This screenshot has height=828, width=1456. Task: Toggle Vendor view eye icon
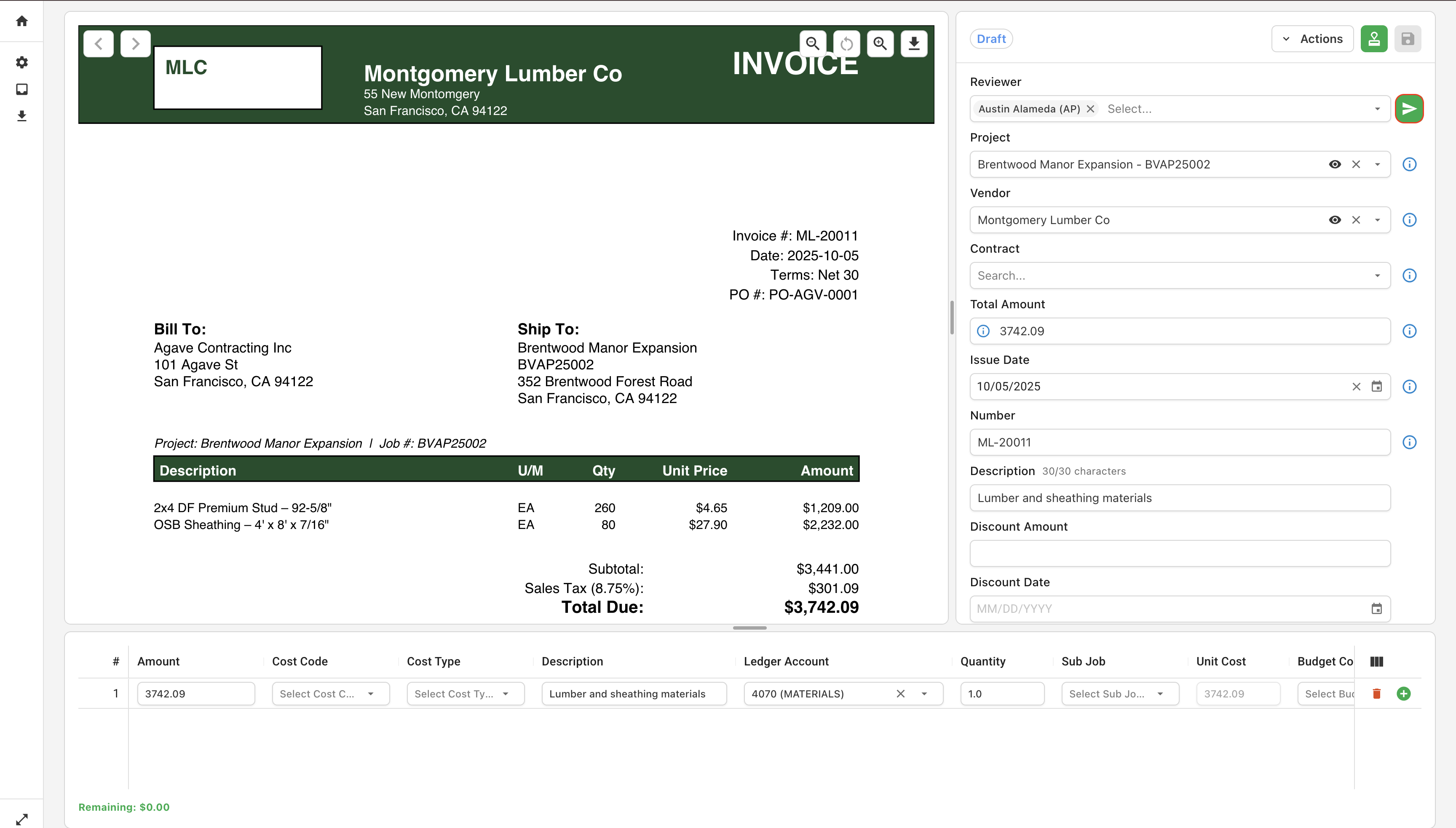tap(1335, 220)
